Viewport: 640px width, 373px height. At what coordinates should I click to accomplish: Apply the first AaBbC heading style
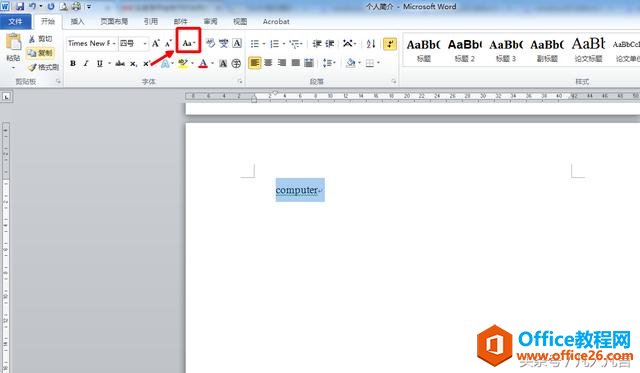click(x=423, y=50)
